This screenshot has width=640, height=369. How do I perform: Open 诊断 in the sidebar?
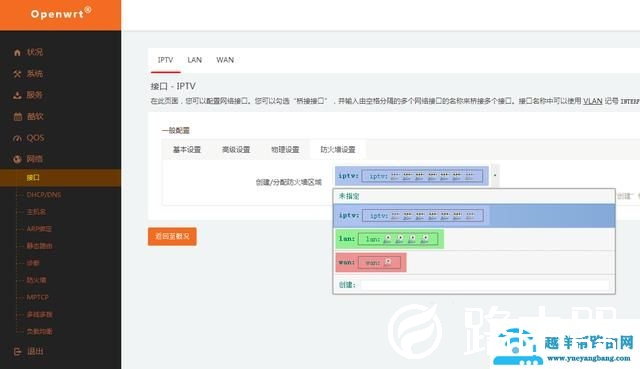[33, 263]
